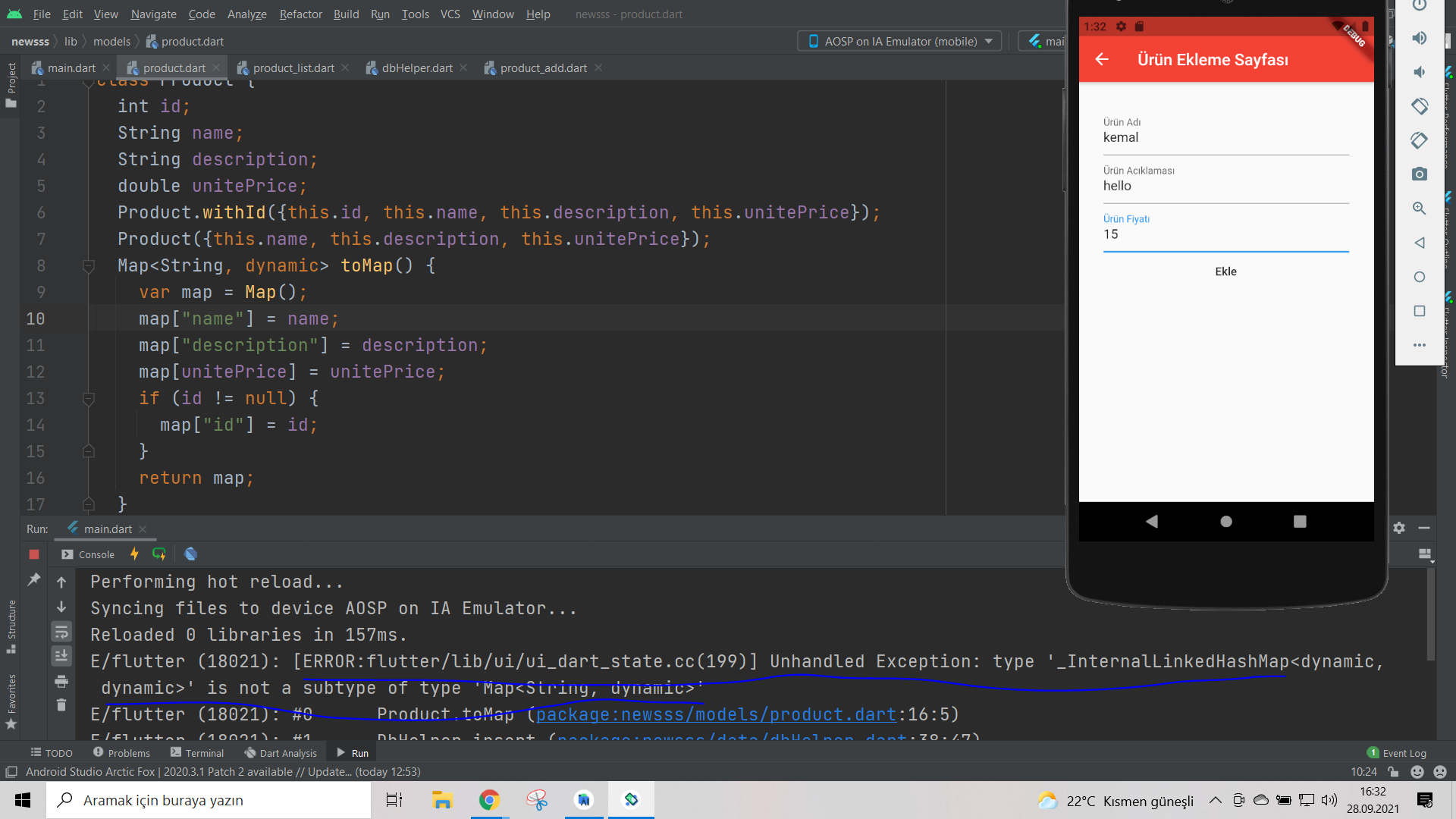Print console output with printer icon

tap(61, 681)
